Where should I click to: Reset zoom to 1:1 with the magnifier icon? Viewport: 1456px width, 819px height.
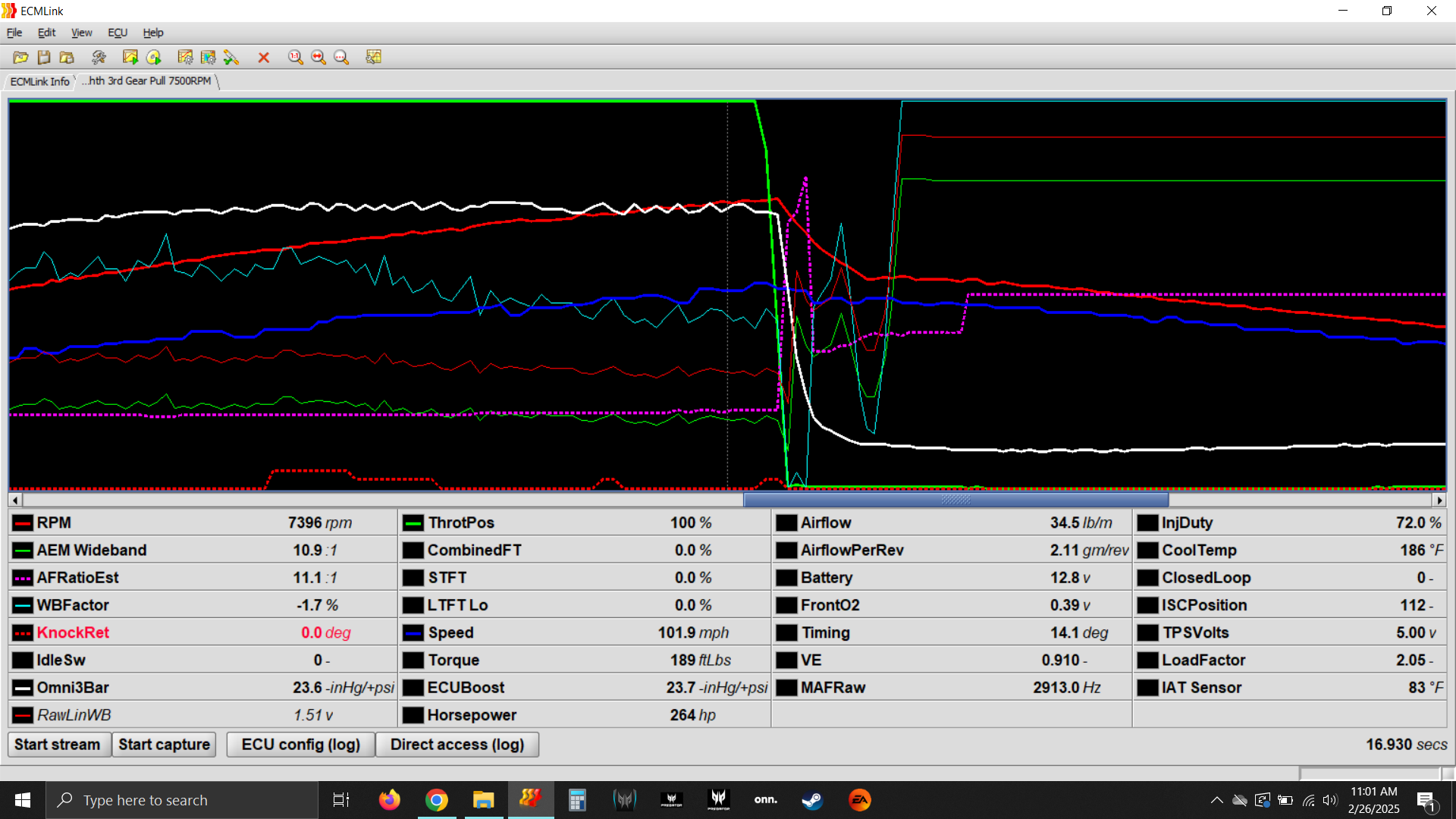(296, 57)
